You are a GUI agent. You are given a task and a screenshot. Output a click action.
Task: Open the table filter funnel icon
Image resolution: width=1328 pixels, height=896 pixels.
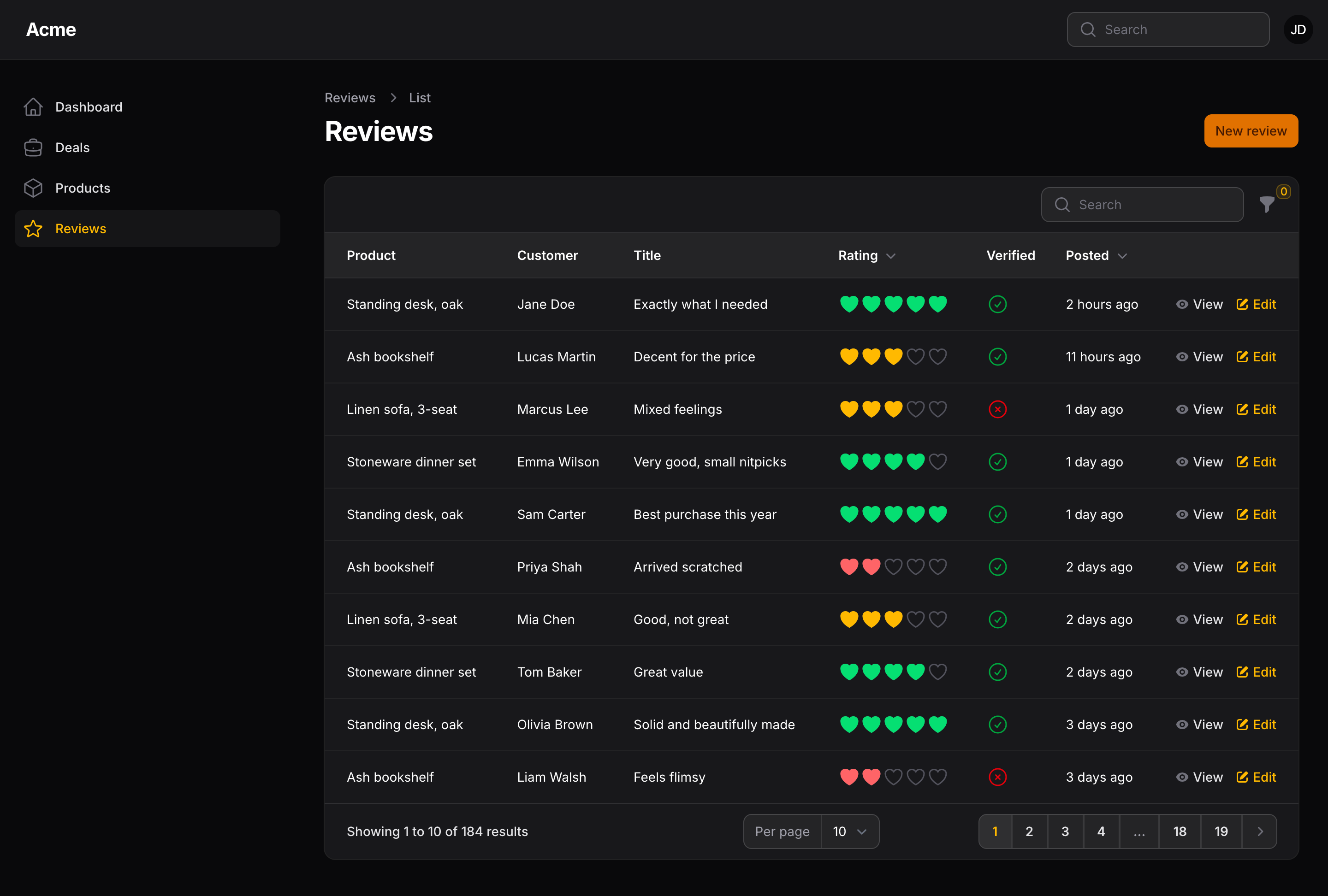[x=1267, y=204]
